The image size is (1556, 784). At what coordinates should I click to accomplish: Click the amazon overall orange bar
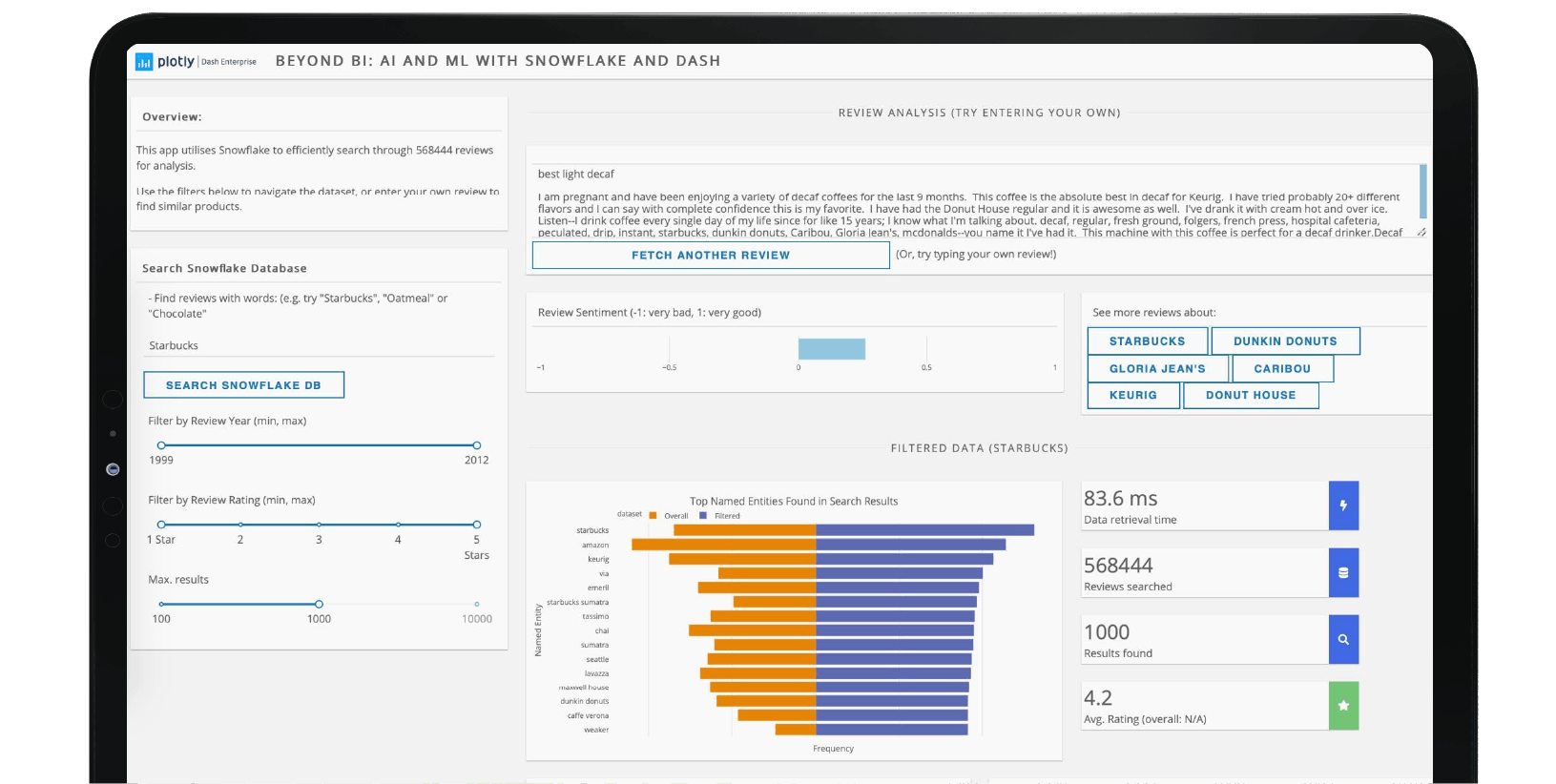[x=724, y=545]
